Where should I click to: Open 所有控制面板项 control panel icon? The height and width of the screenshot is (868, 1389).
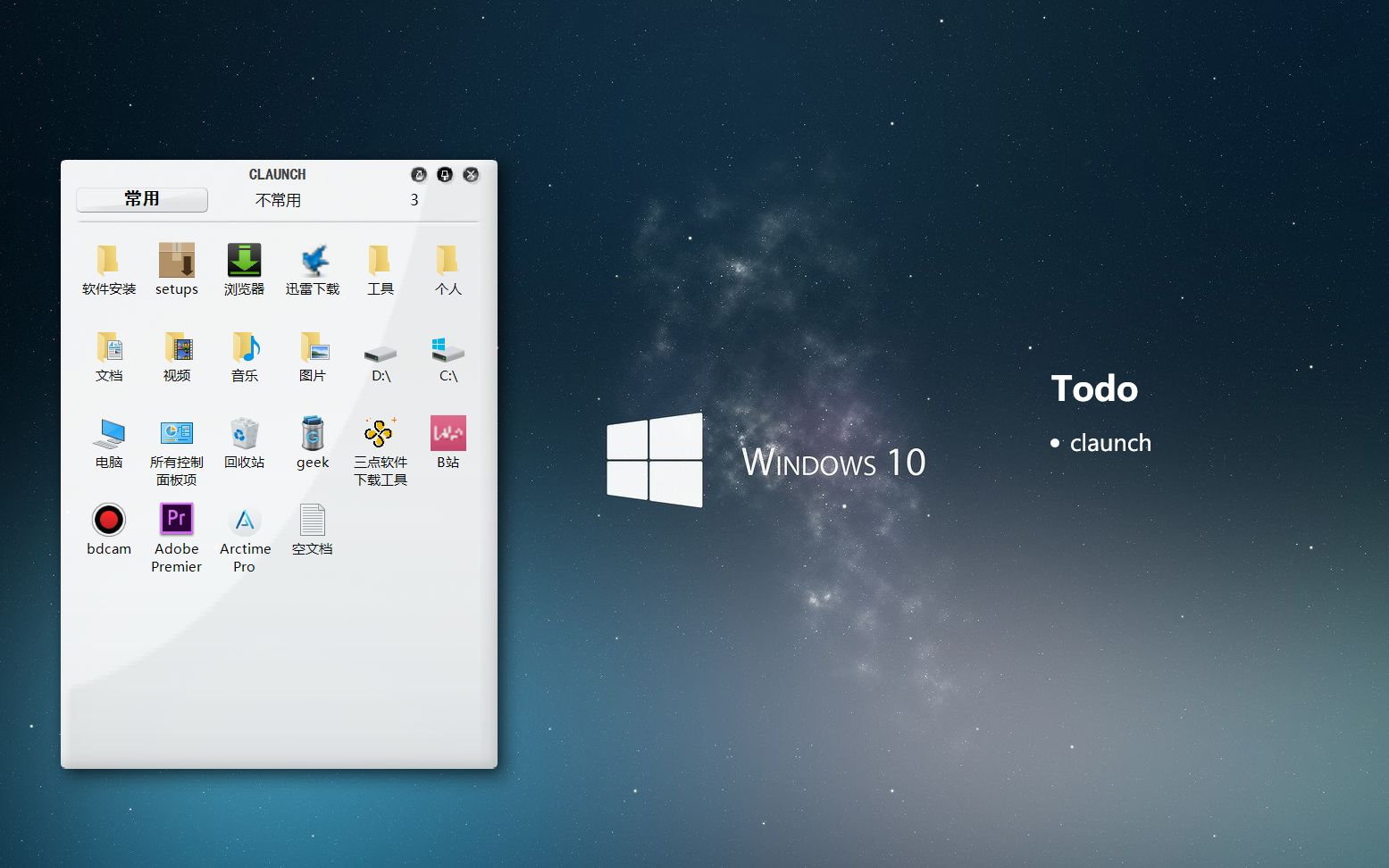[x=177, y=433]
